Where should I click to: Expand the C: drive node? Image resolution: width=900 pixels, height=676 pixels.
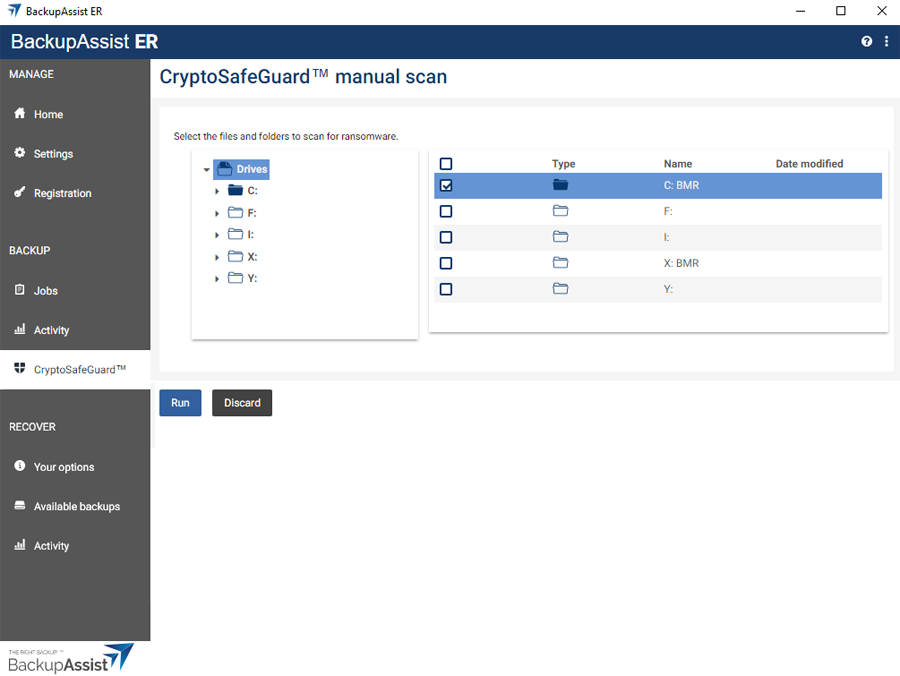coord(217,191)
